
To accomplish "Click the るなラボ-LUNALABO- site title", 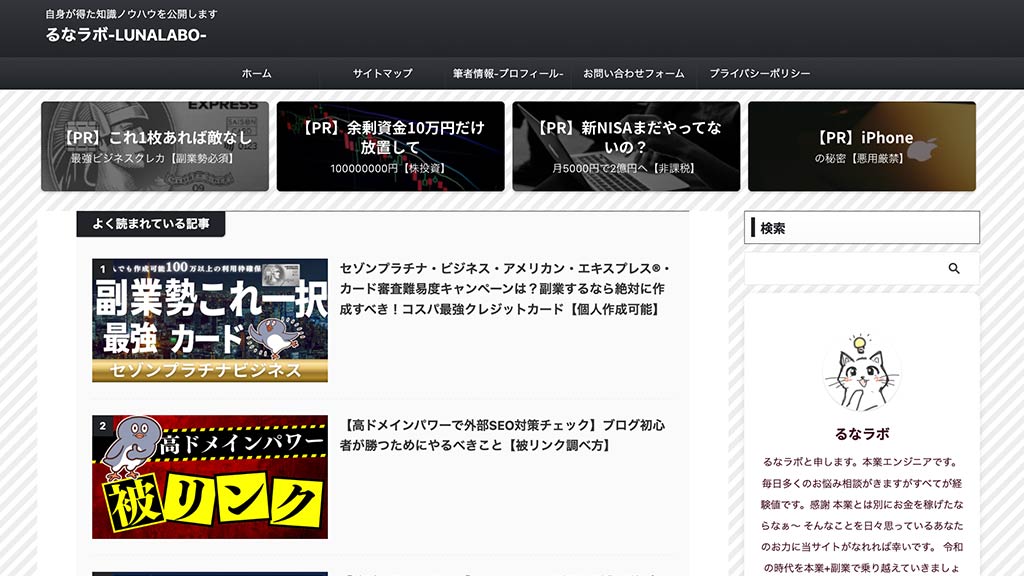I will (126, 35).
